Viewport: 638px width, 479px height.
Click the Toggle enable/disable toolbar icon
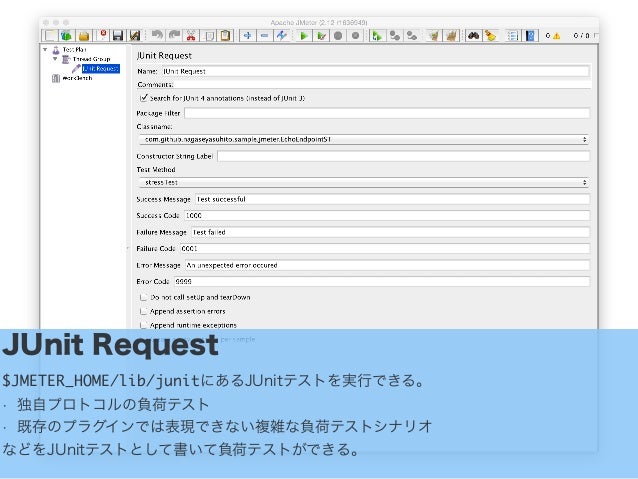(281, 36)
